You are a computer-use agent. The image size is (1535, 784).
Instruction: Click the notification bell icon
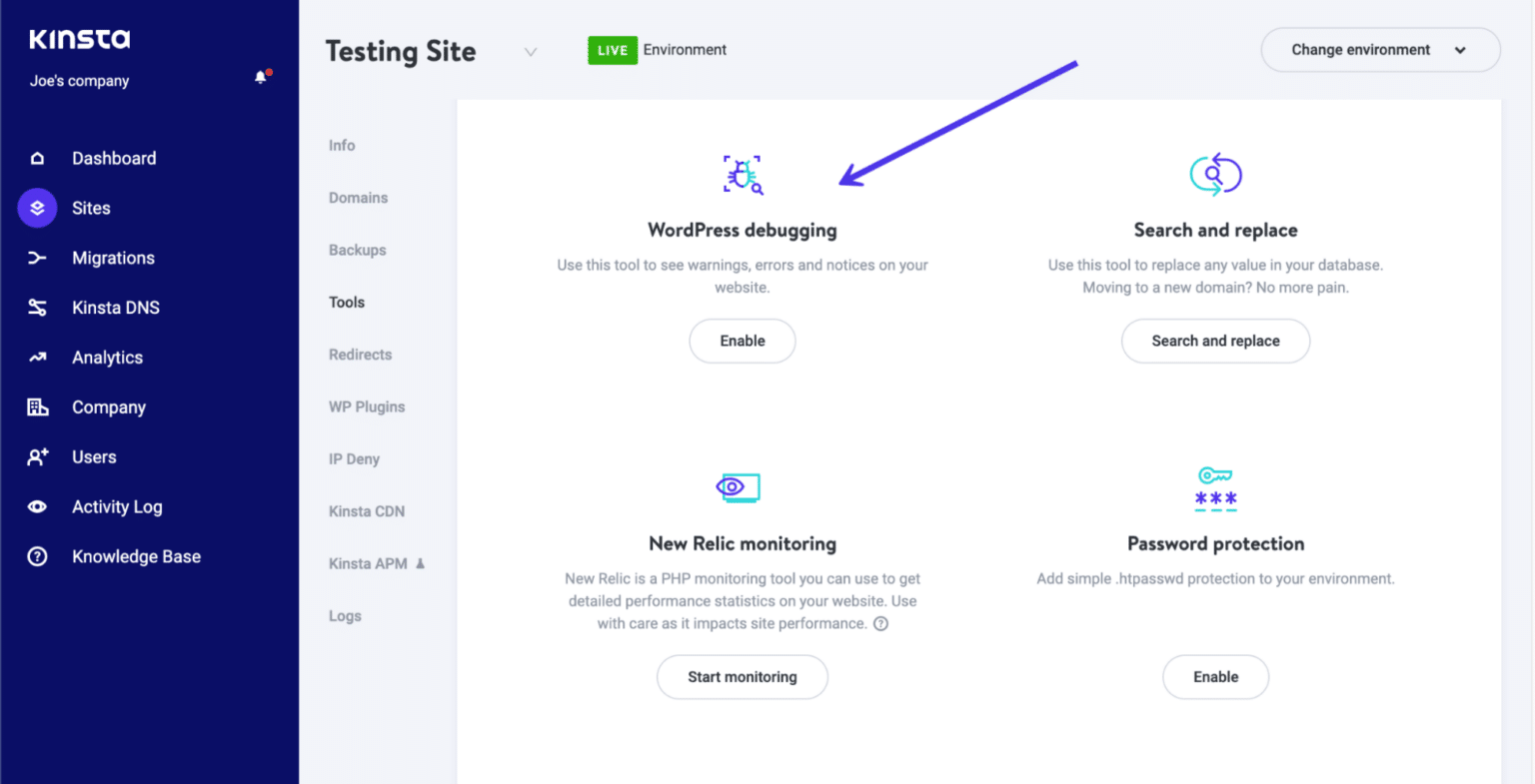pos(261,78)
